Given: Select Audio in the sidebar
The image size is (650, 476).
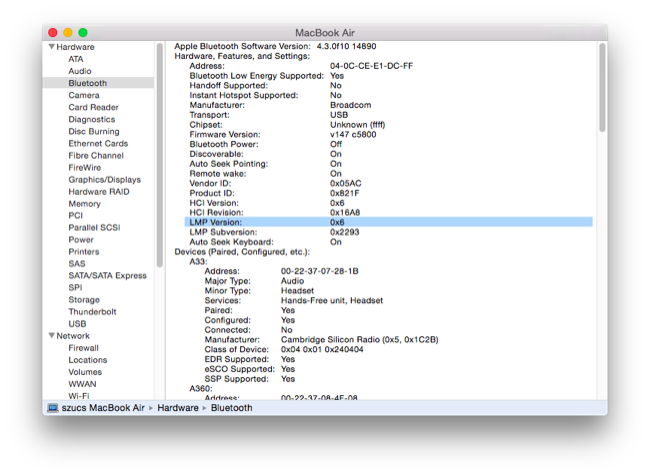Looking at the screenshot, I should [x=80, y=71].
